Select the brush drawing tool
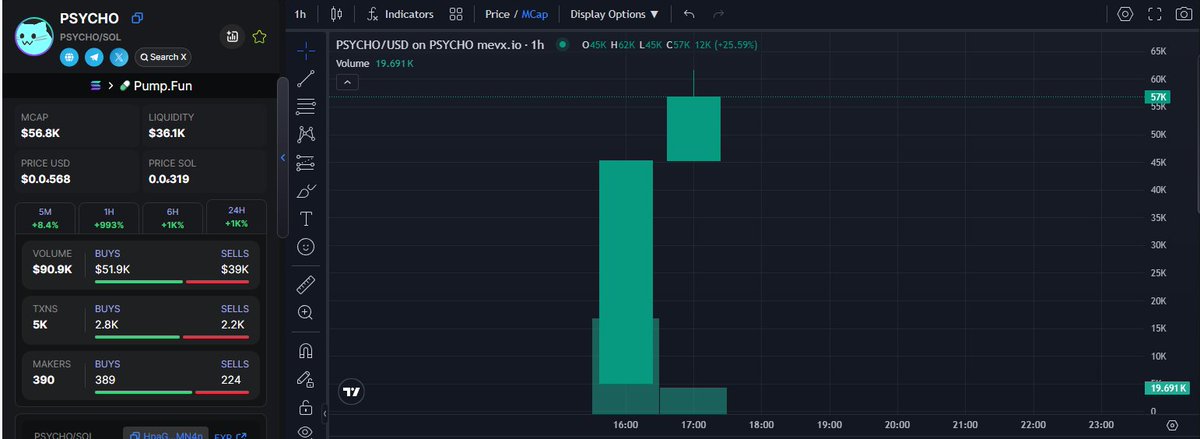This screenshot has width=1200, height=439. pyautogui.click(x=306, y=190)
